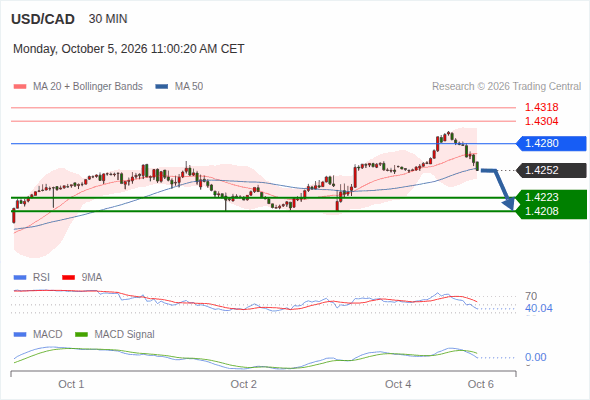The image size is (590, 400).
Task: Click the MACD Signal green legend marker
Action: [x=81, y=335]
